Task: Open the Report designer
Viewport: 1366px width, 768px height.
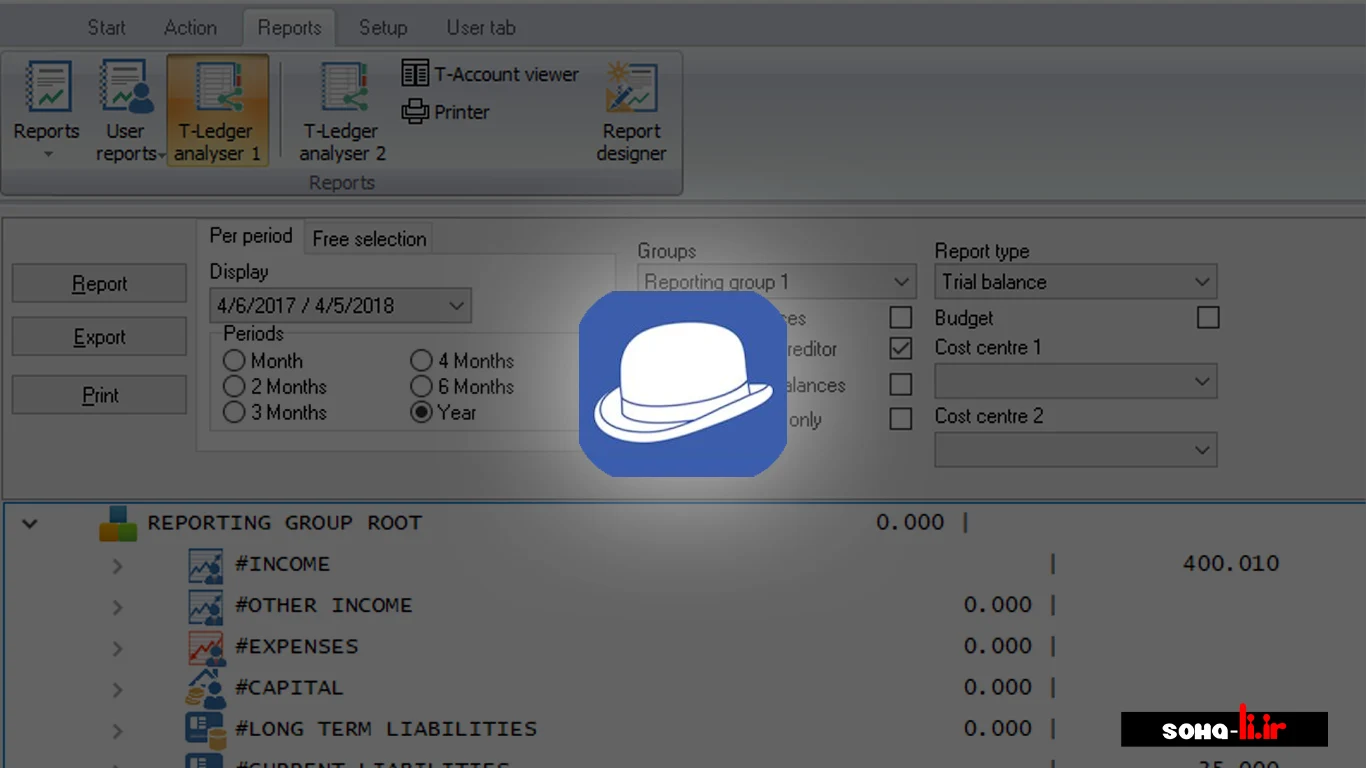Action: pyautogui.click(x=631, y=88)
